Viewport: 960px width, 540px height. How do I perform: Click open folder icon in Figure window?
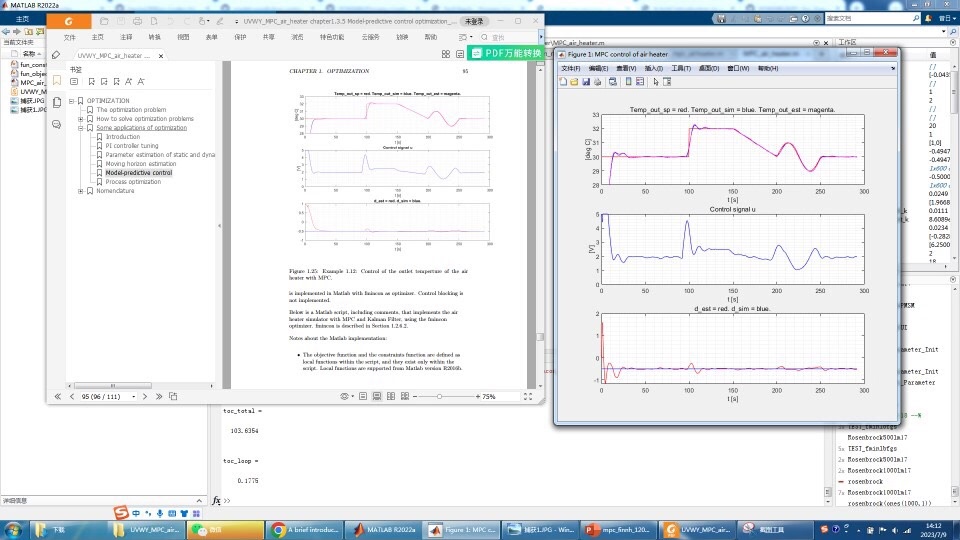tap(574, 82)
